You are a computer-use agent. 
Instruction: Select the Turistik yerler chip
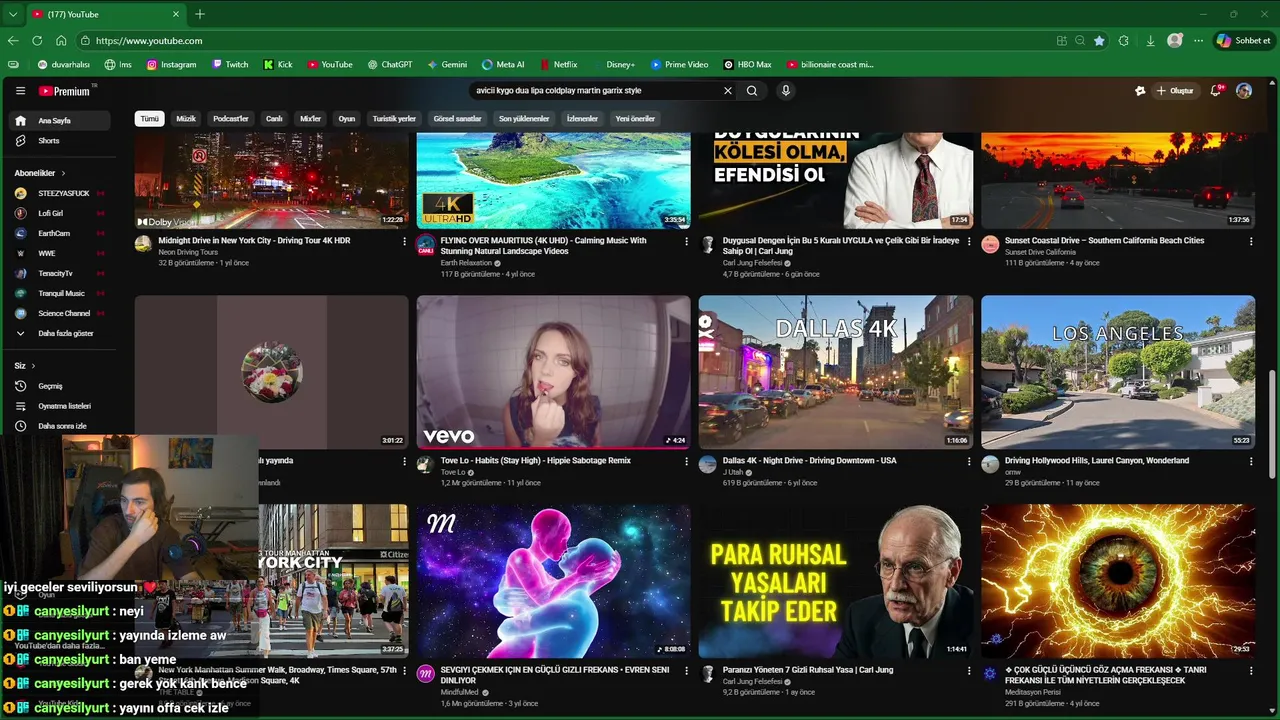pyautogui.click(x=394, y=119)
